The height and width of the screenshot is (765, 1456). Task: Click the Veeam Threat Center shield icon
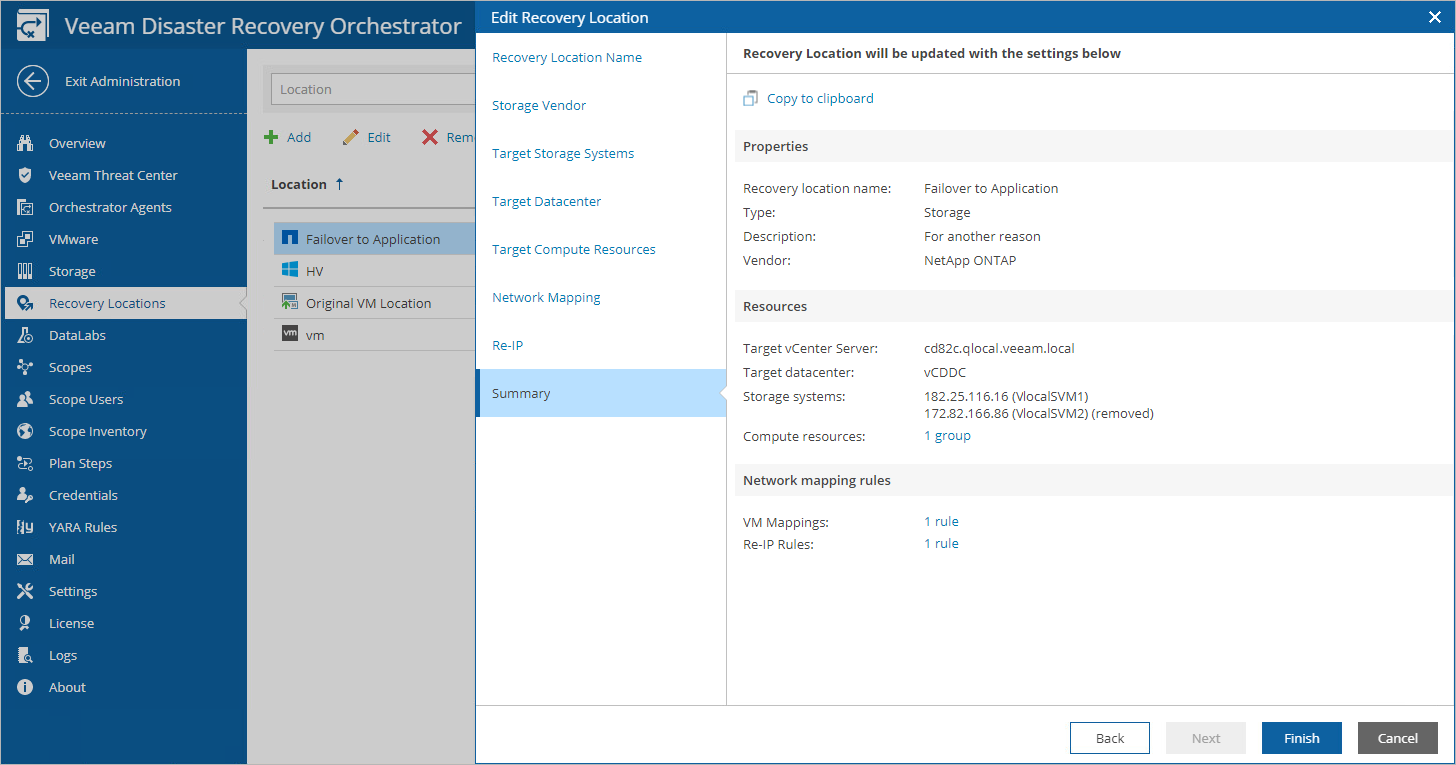26,176
